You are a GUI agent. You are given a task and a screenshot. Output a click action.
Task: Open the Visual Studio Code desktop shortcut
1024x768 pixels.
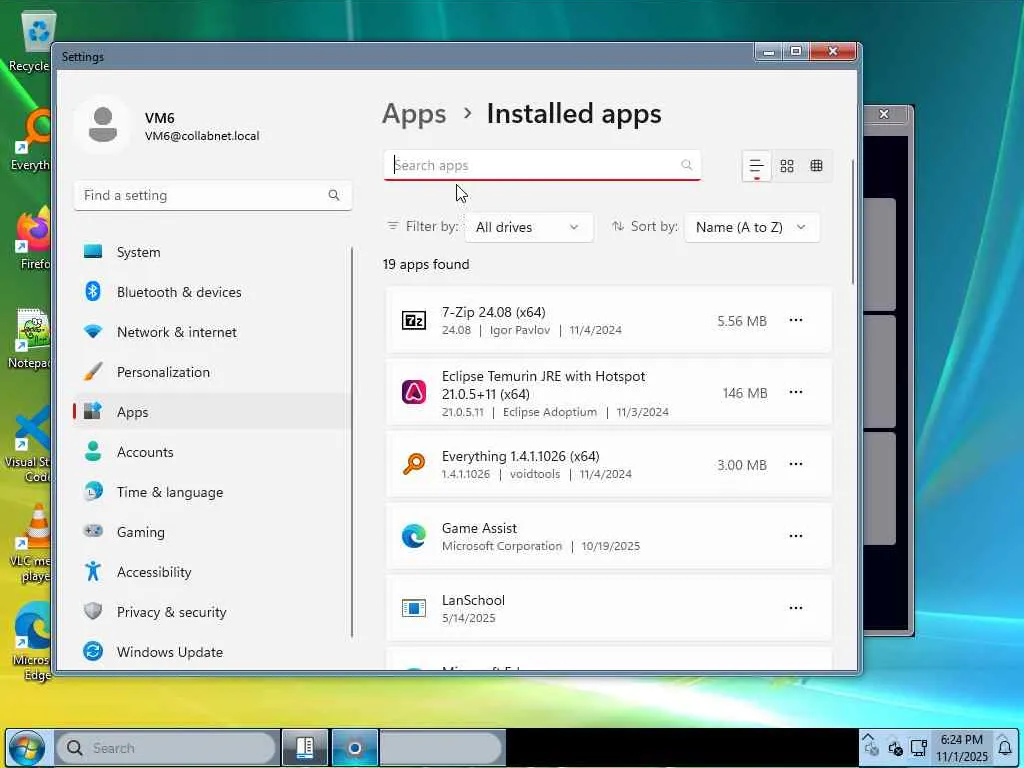pyautogui.click(x=27, y=445)
